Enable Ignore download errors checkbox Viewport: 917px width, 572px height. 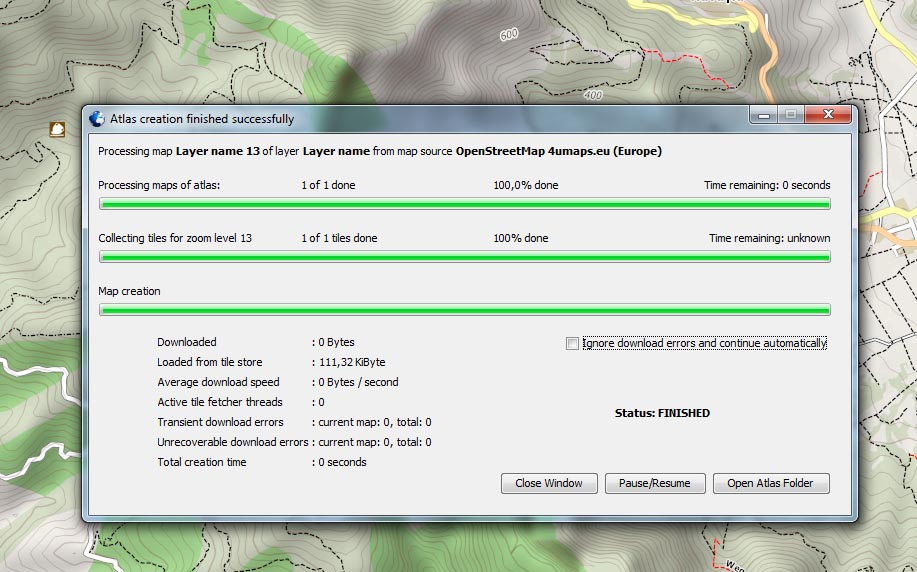572,344
